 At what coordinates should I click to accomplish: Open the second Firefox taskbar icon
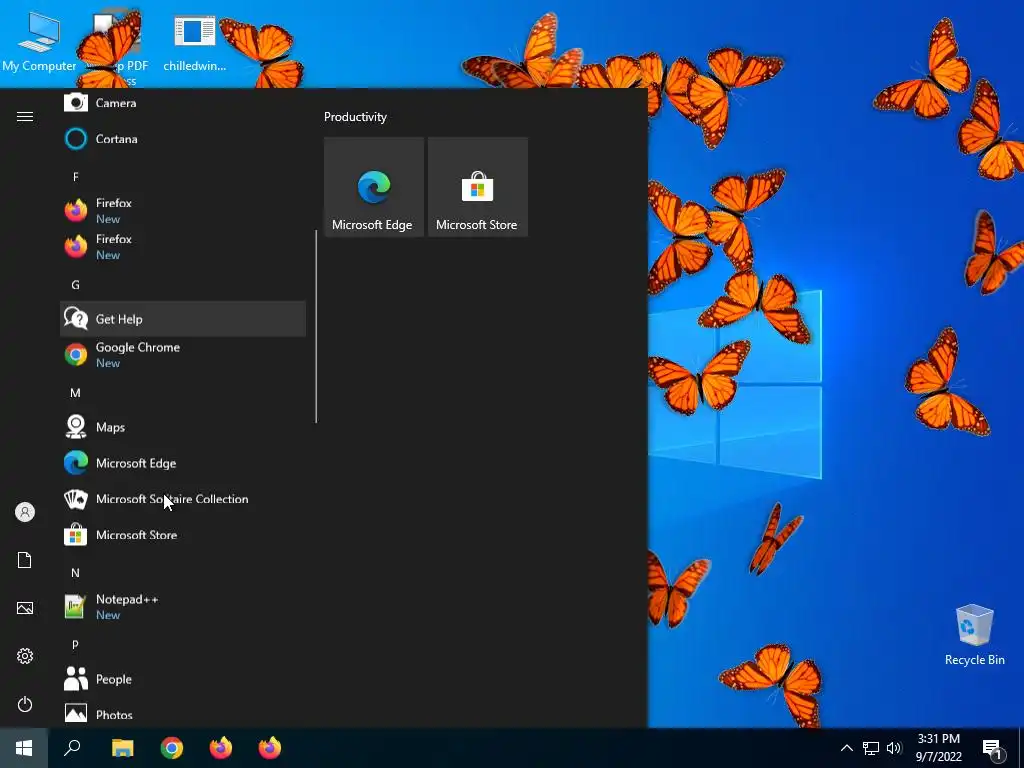270,748
